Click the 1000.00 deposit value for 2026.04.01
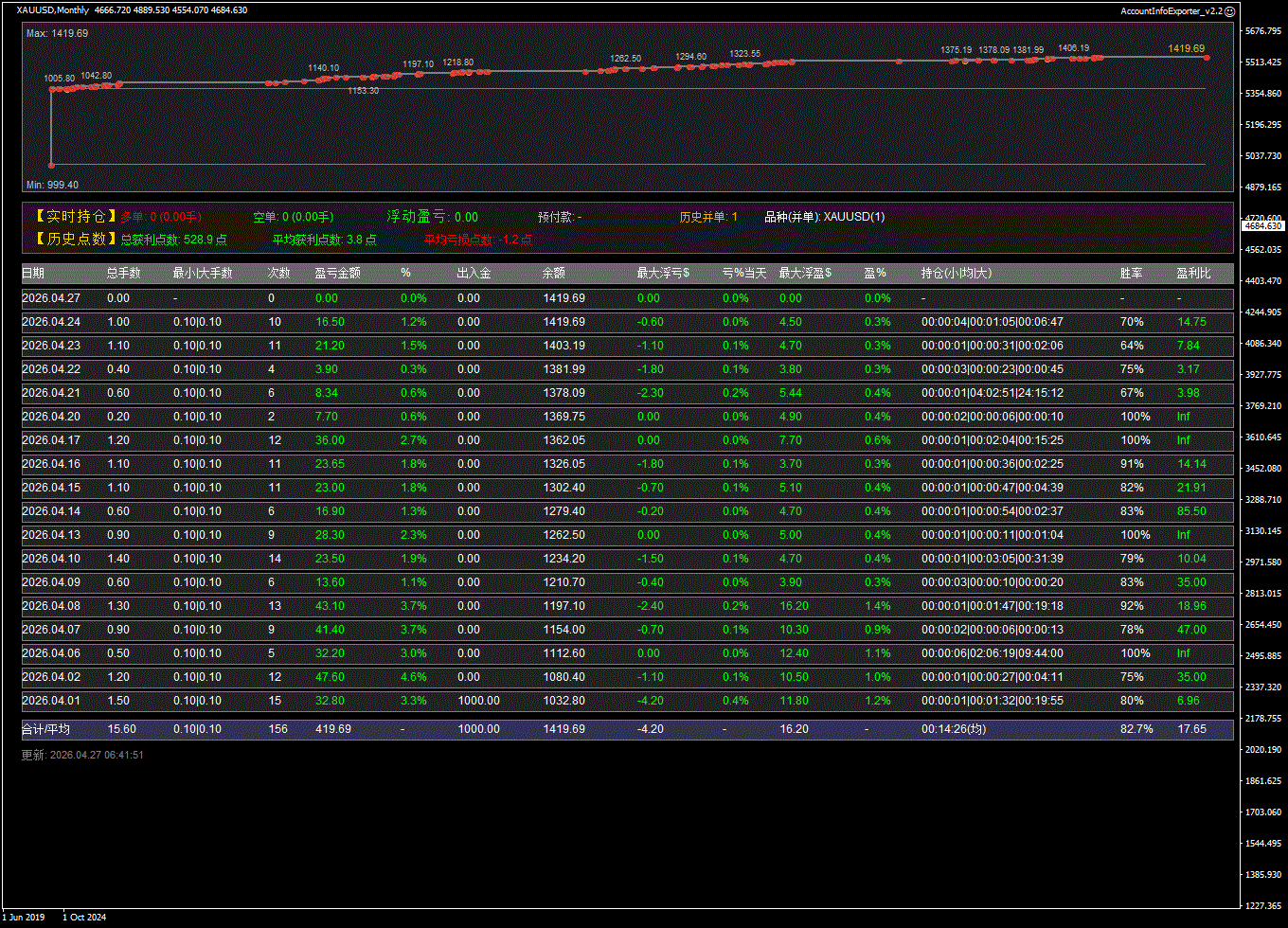The width and height of the screenshot is (1288, 928). point(478,701)
